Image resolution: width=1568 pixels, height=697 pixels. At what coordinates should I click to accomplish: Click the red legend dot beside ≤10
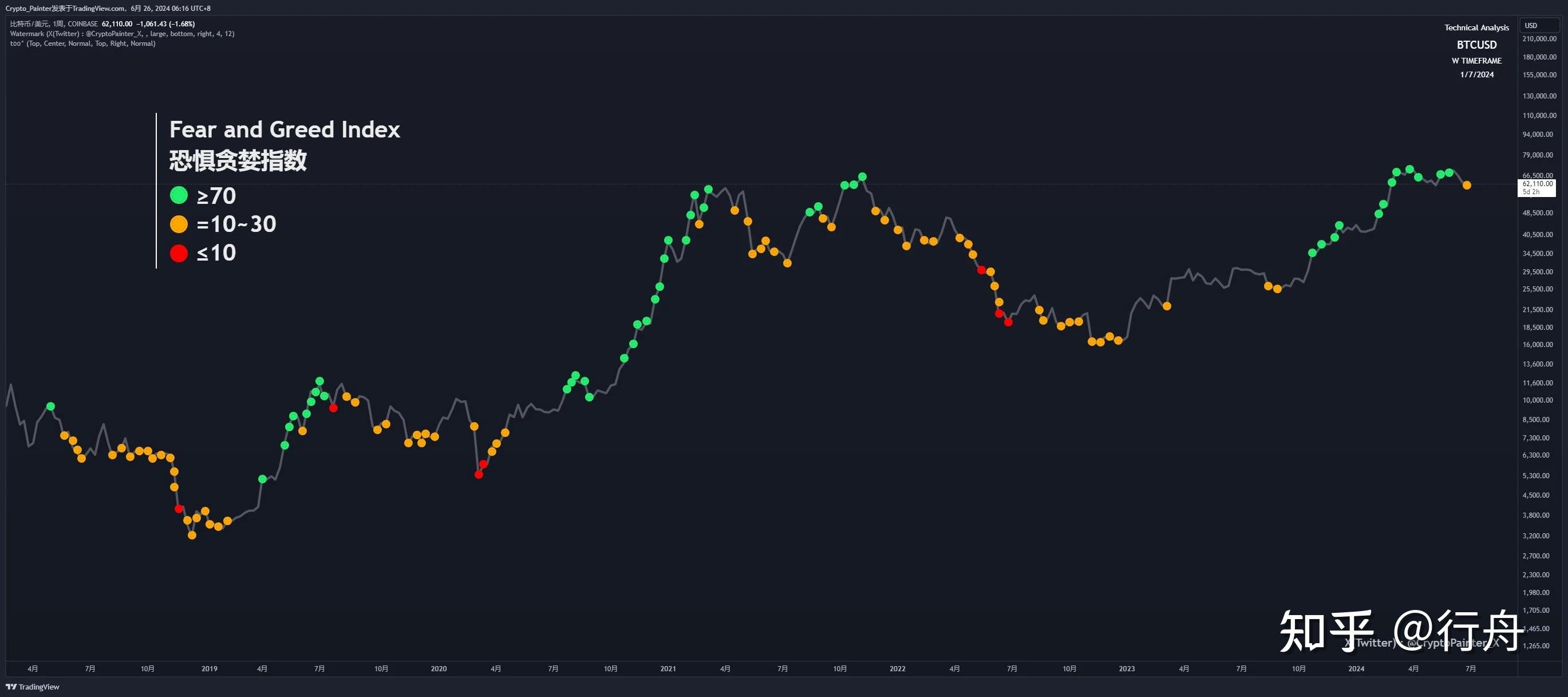(179, 253)
